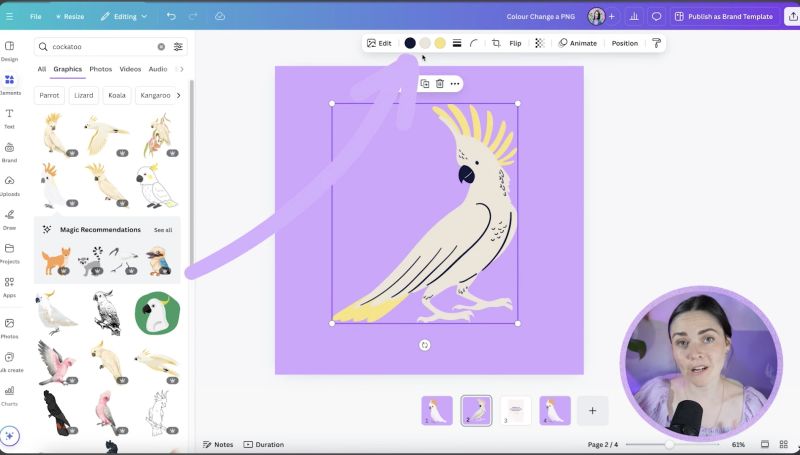Expand the Editing mode dropdown
This screenshot has height=455, width=800.
click(124, 16)
